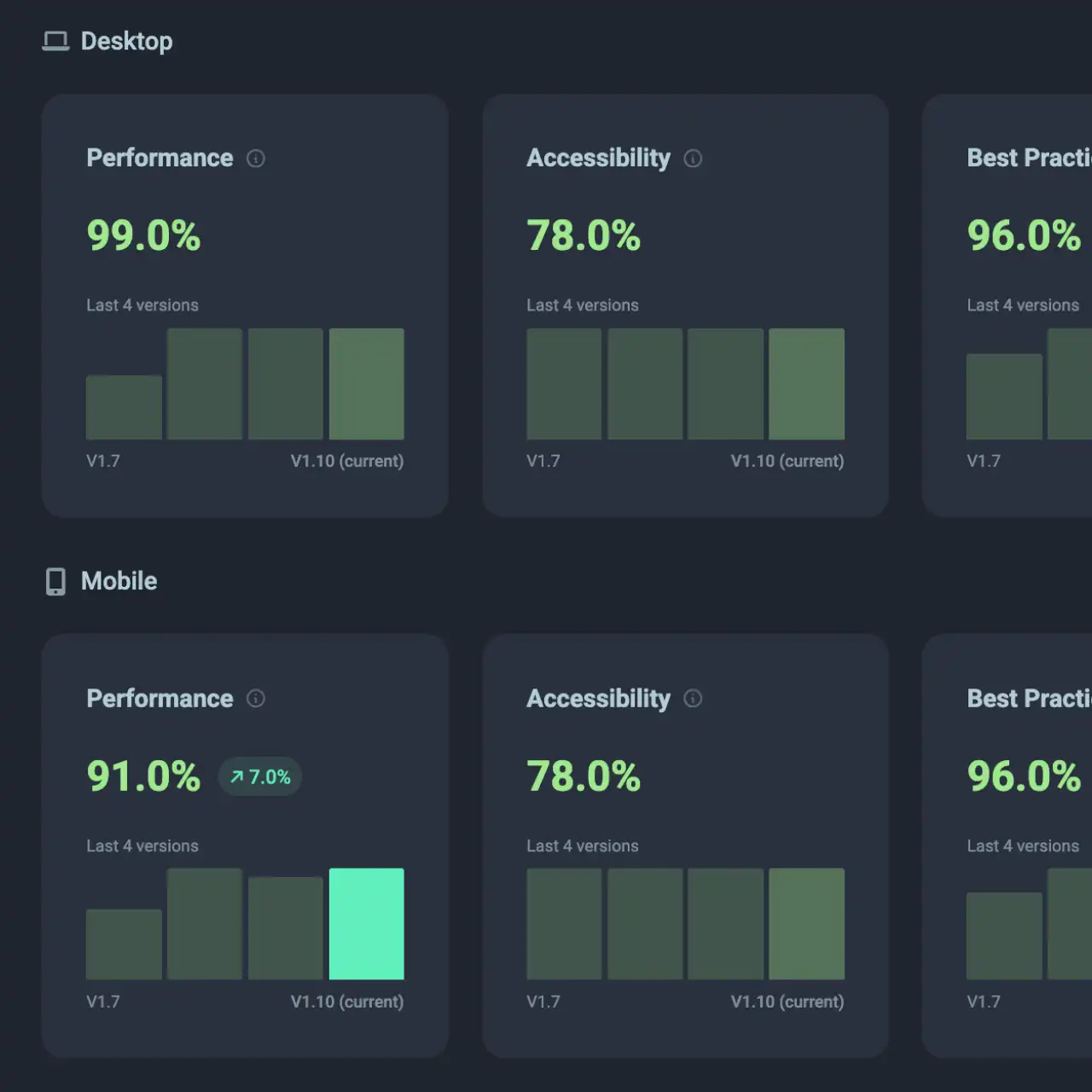Click the info icon on Mobile Best Practices card

click(x=1089, y=699)
